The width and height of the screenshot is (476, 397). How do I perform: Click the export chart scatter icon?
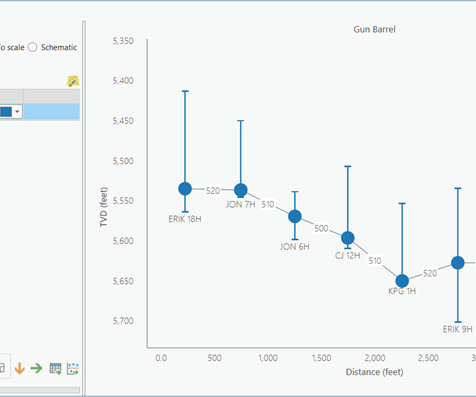point(73,369)
